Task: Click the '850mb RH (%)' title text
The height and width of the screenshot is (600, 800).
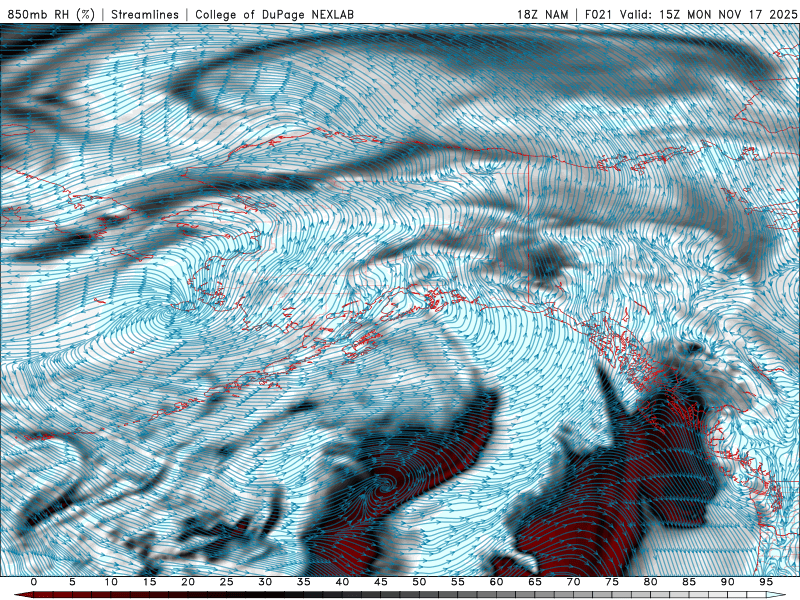Action: pos(51,14)
